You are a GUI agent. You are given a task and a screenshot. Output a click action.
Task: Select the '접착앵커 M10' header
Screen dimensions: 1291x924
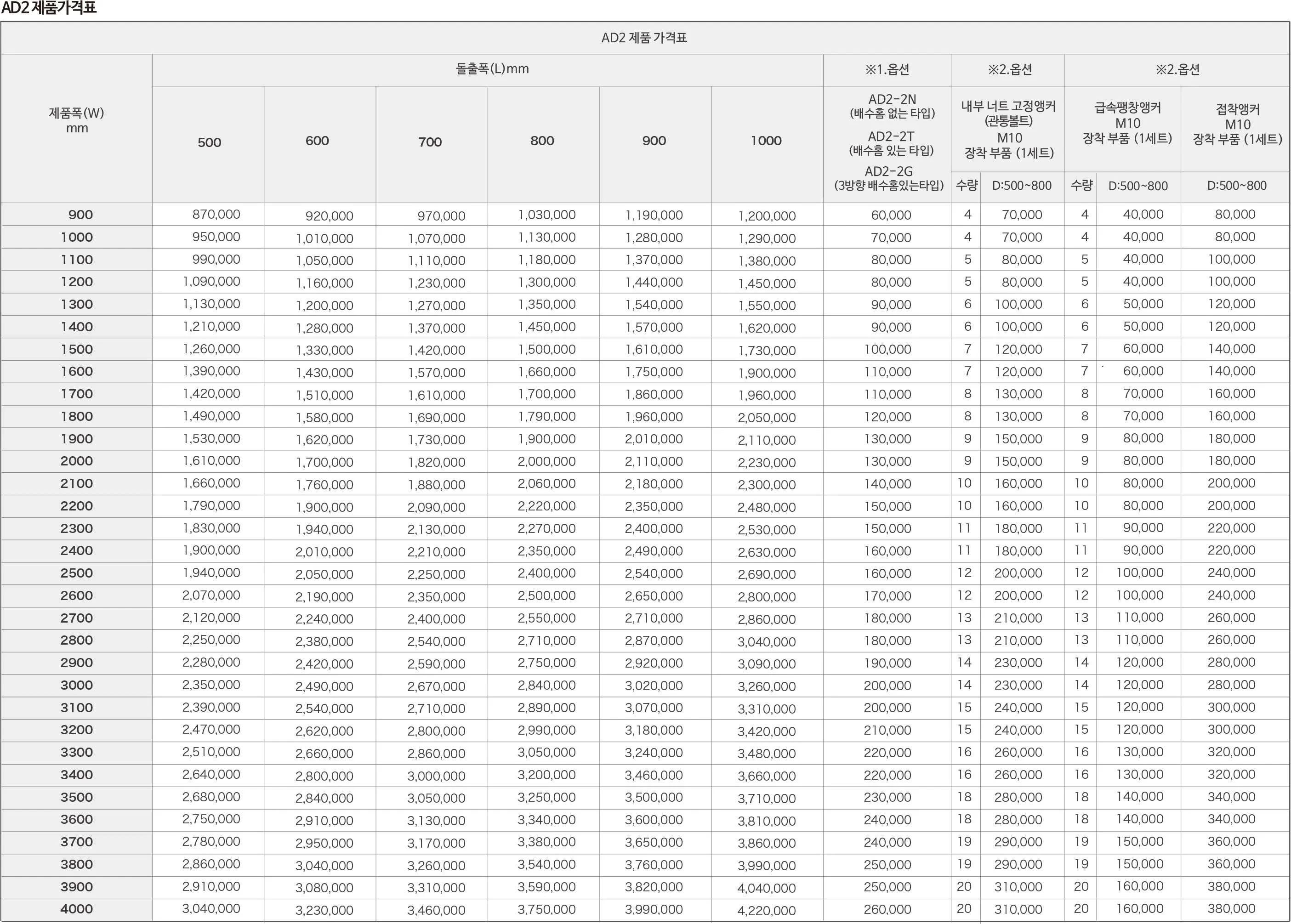click(x=1238, y=117)
